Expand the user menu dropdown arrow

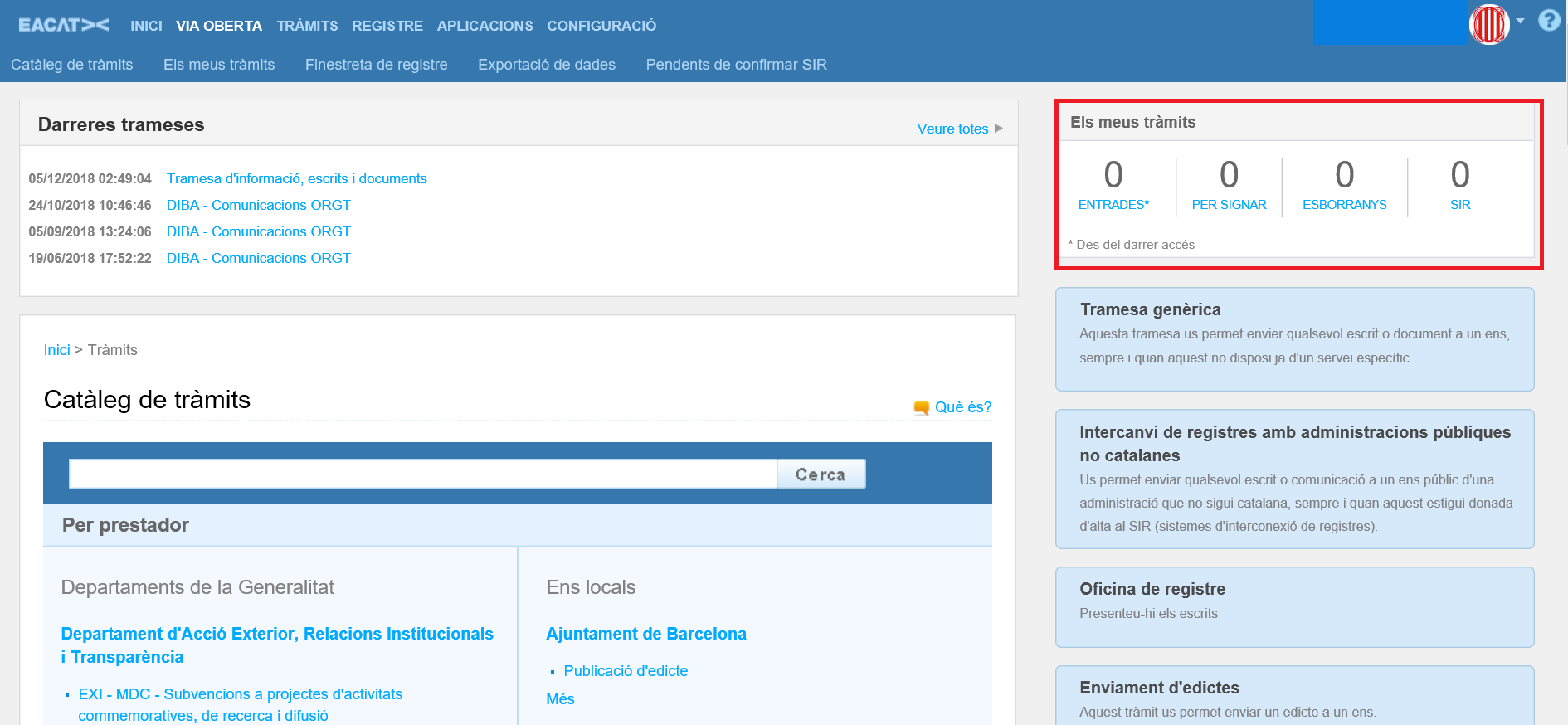pyautogui.click(x=1520, y=21)
